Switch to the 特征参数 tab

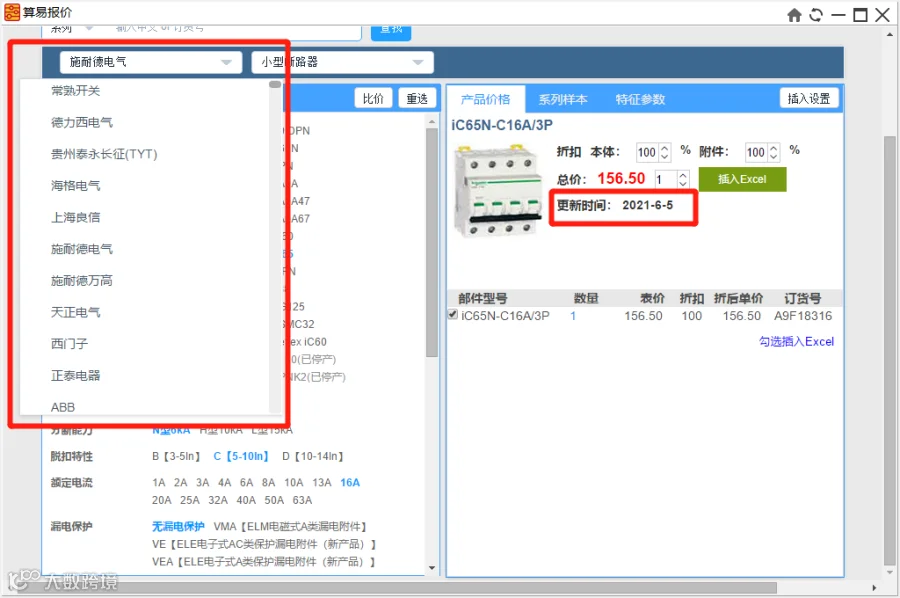coord(640,99)
